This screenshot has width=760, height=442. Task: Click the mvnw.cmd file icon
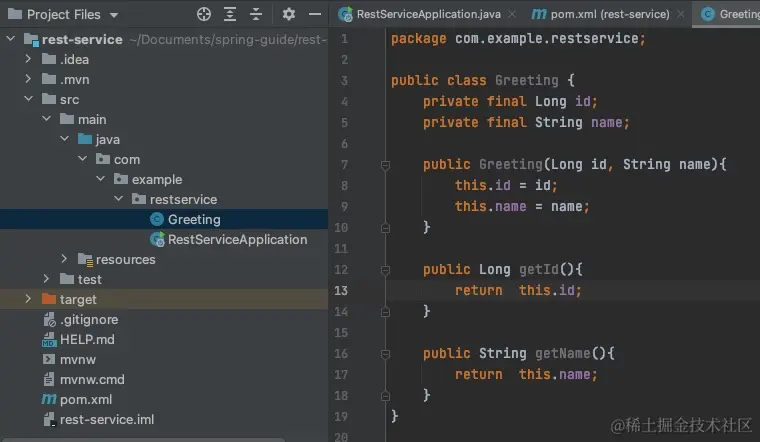pos(49,379)
